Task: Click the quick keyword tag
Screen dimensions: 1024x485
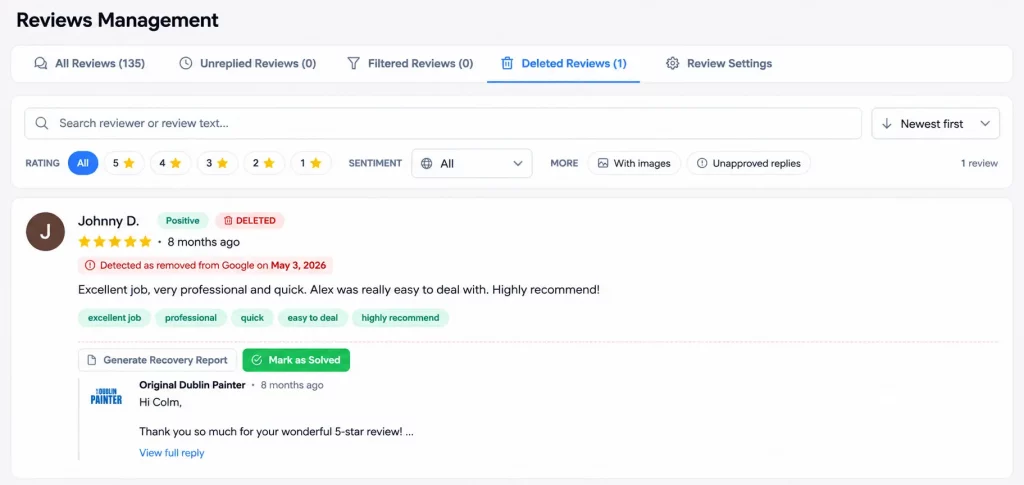Action: click(x=252, y=318)
